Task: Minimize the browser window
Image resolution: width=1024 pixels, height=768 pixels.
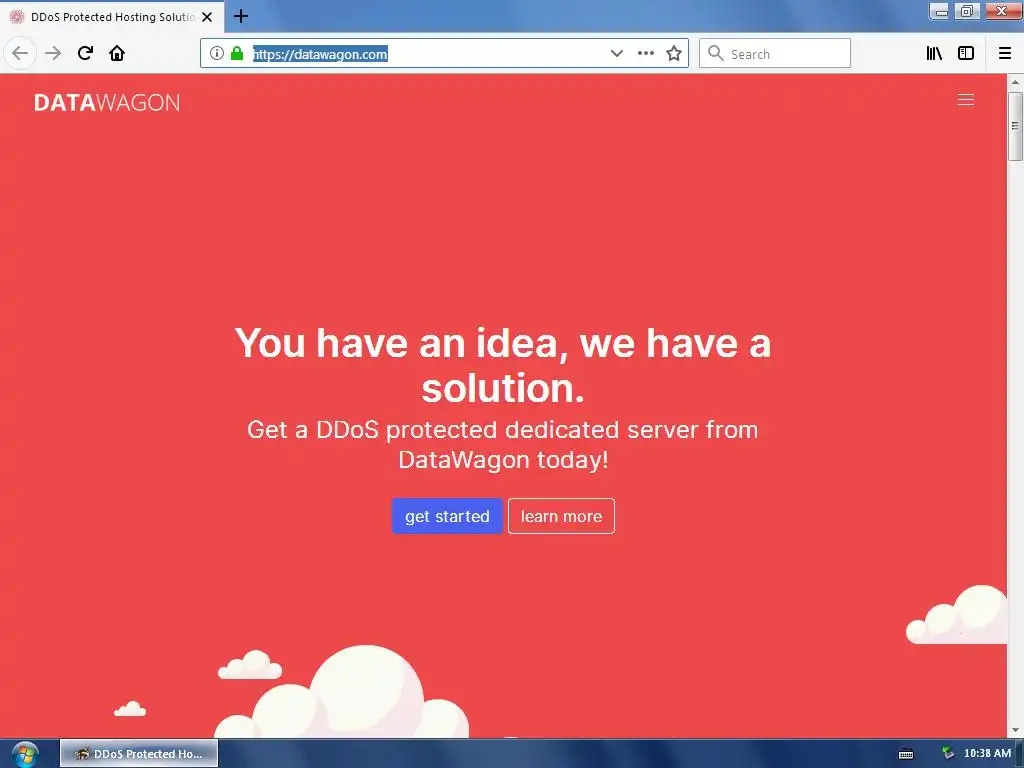Action: point(941,10)
